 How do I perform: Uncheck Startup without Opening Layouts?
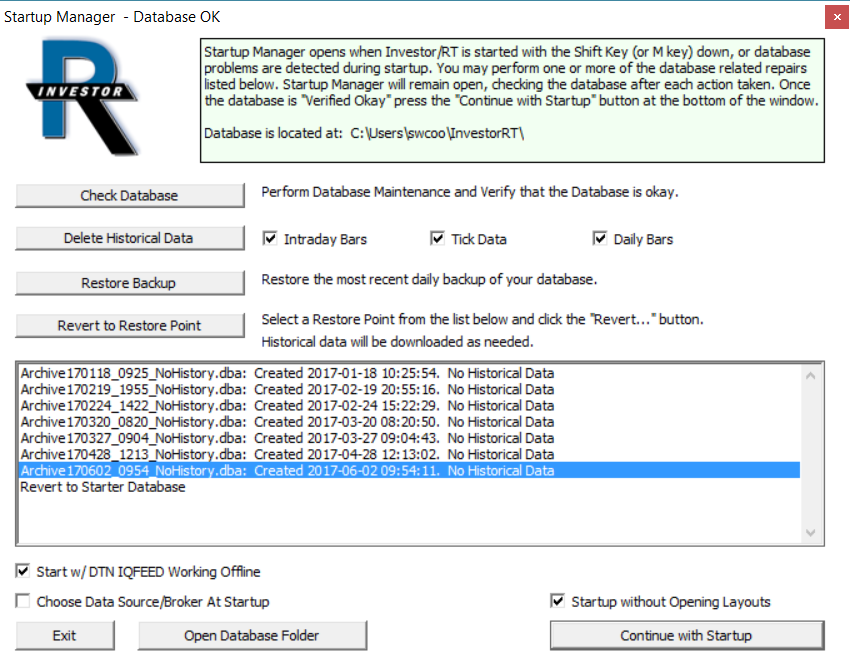pyautogui.click(x=557, y=601)
